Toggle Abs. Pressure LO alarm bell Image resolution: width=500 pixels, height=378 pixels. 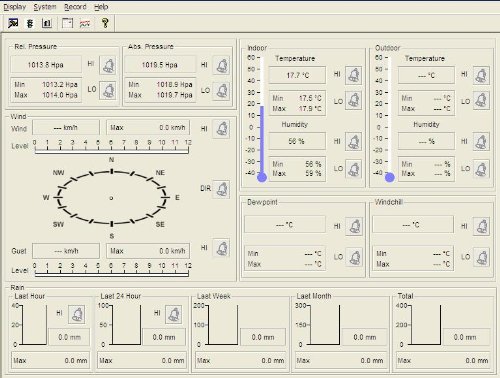(x=221, y=91)
